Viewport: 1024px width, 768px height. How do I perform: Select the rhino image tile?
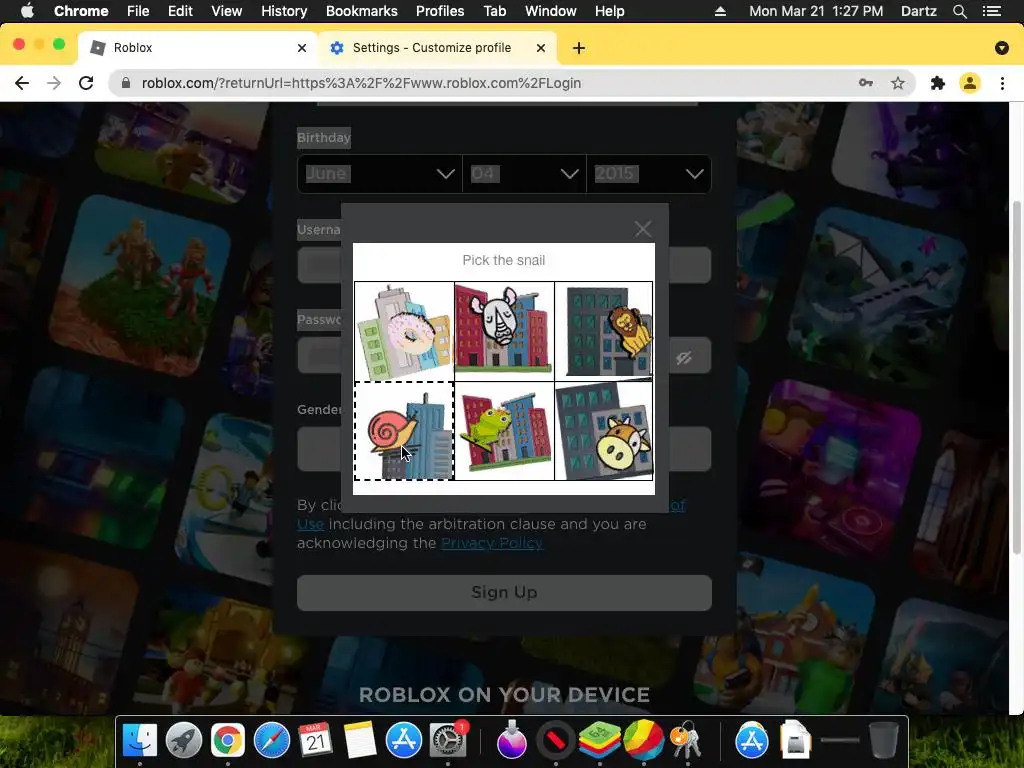pyautogui.click(x=504, y=332)
